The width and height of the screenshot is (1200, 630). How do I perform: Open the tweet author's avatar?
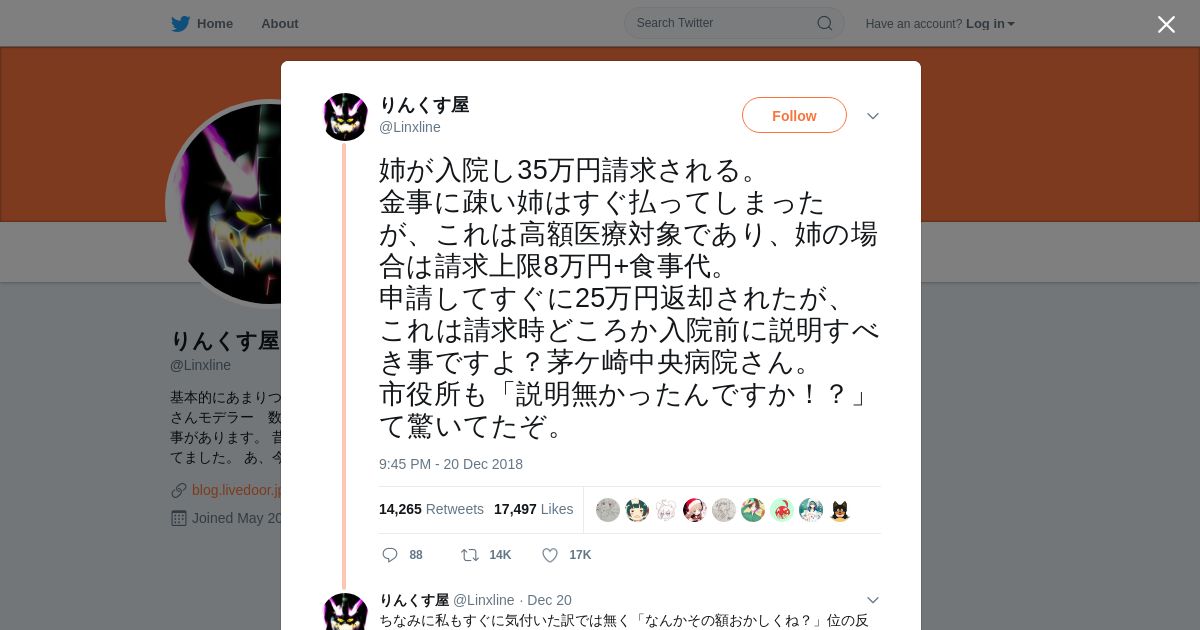(x=346, y=117)
